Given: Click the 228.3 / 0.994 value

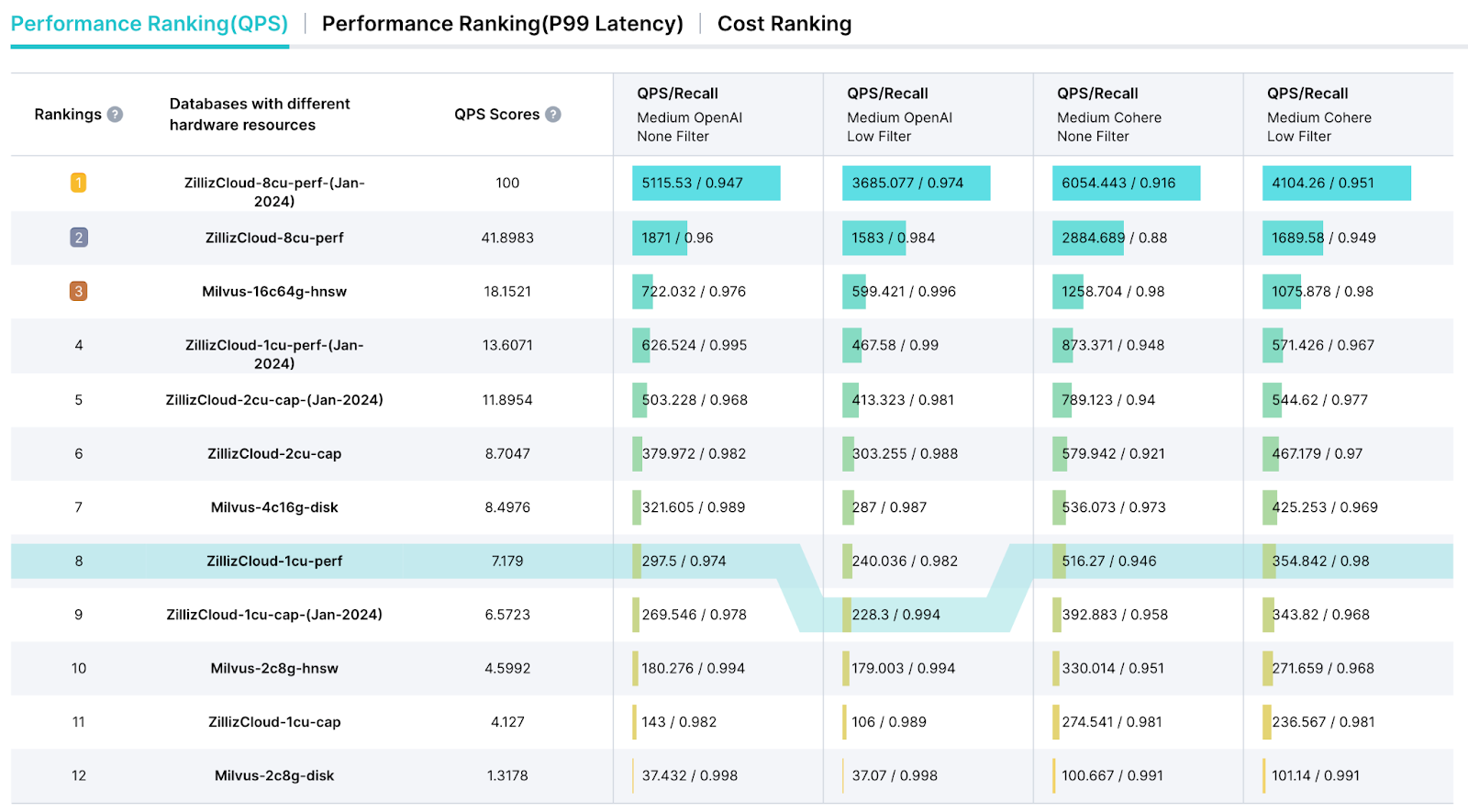Looking at the screenshot, I should coord(895,615).
